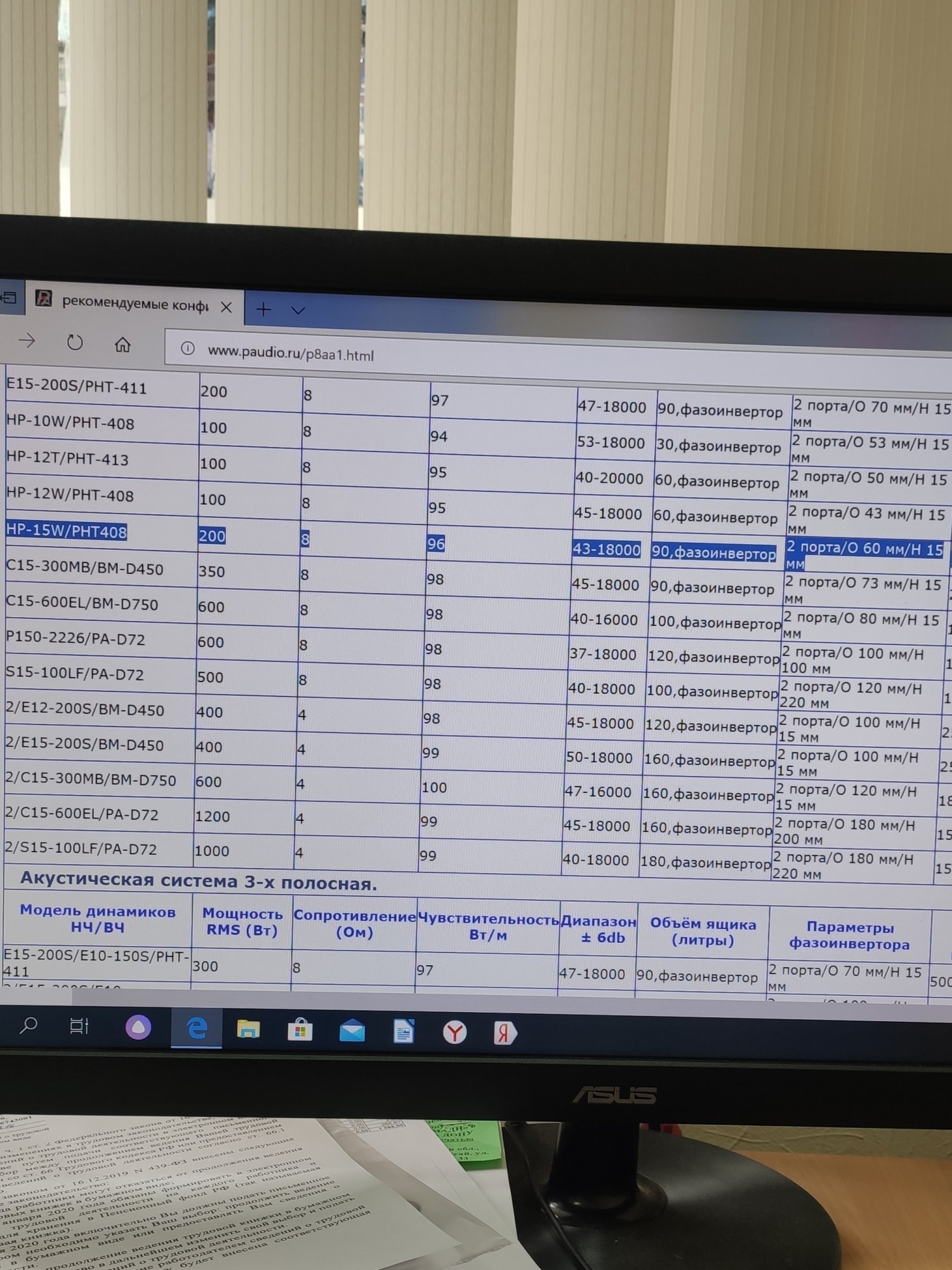Click the Модель динамиков НЧ/ВЧ column header

point(97,919)
